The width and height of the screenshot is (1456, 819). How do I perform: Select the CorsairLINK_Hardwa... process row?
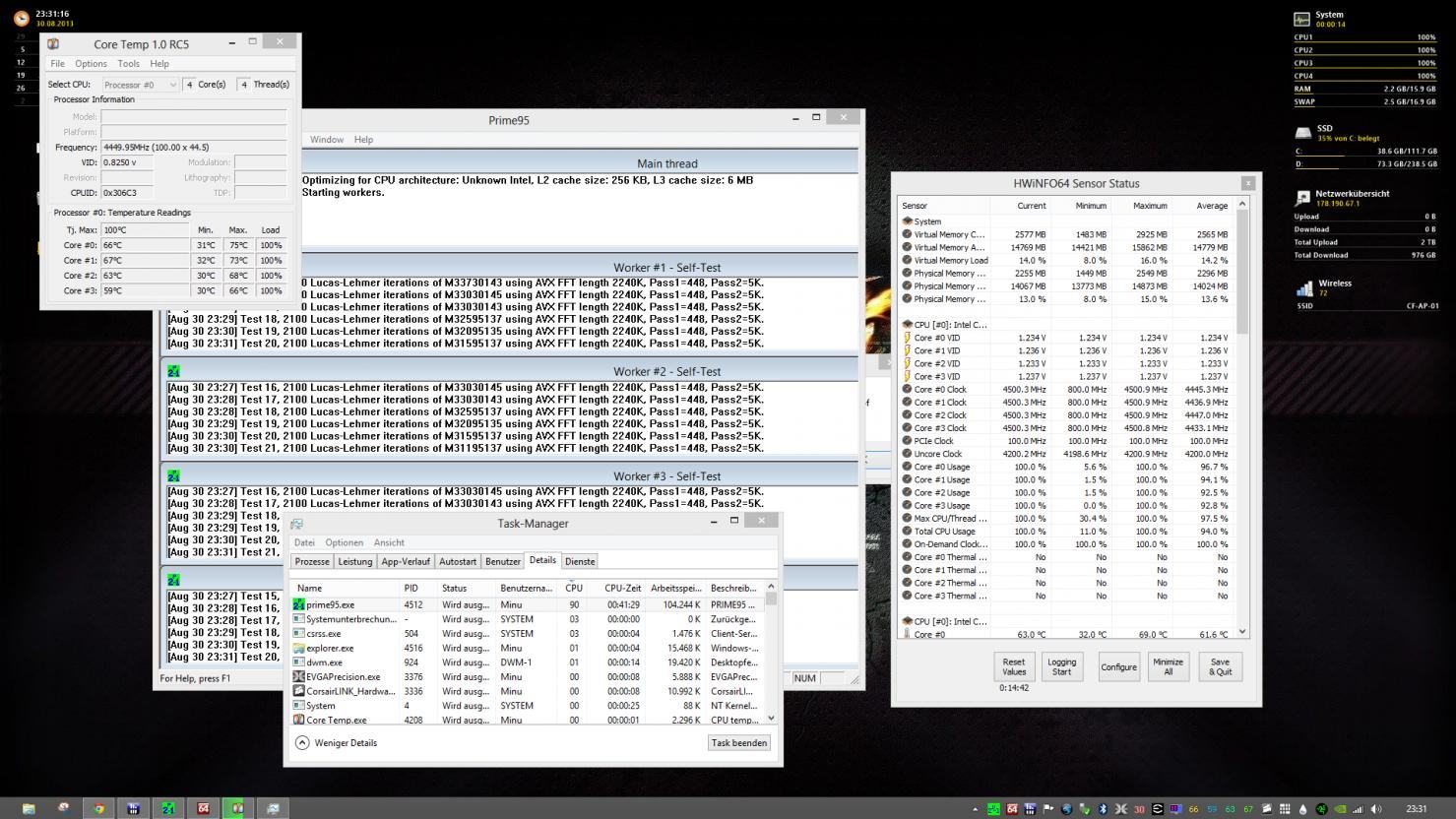(x=528, y=691)
